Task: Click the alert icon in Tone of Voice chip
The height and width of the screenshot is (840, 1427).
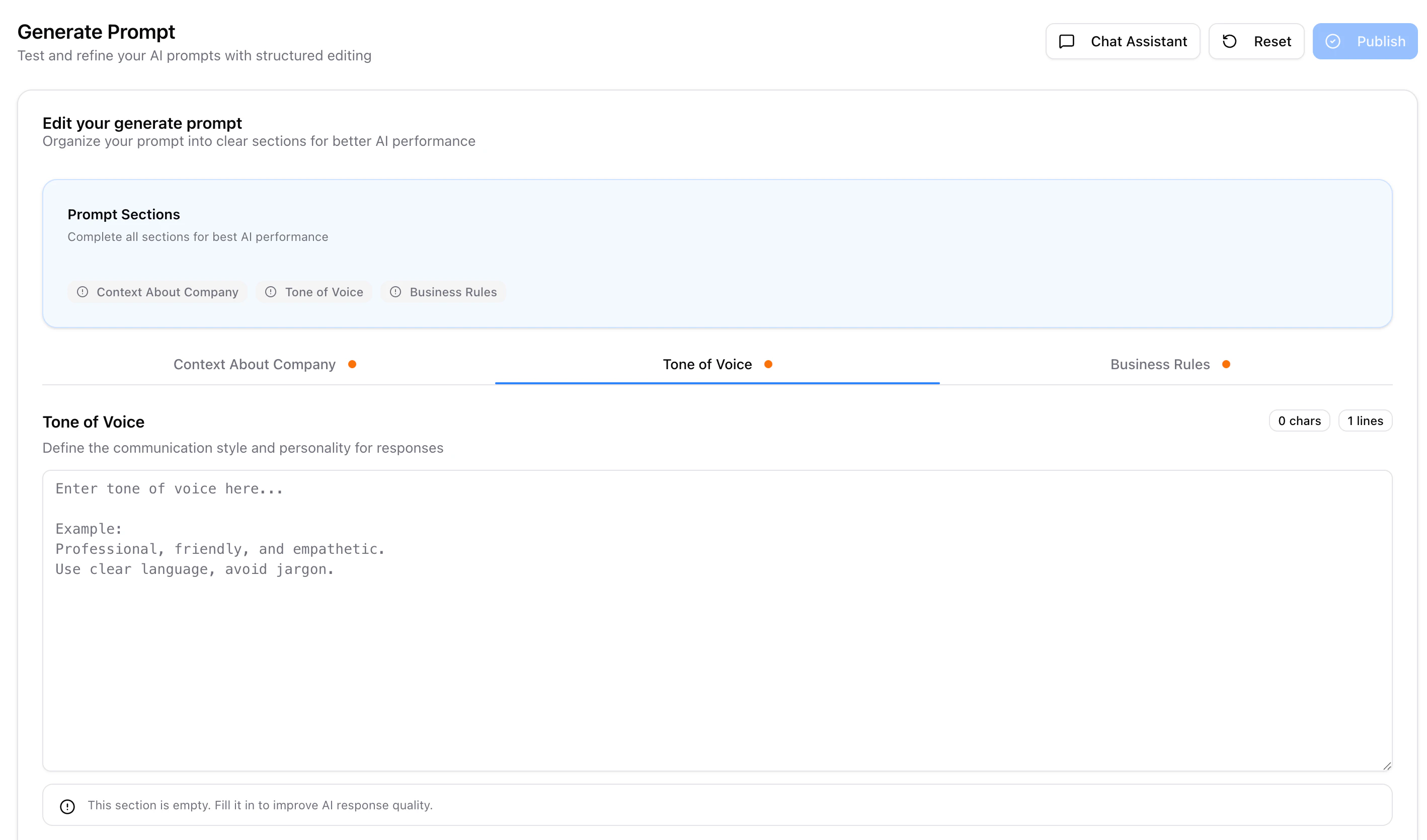Action: coord(271,292)
